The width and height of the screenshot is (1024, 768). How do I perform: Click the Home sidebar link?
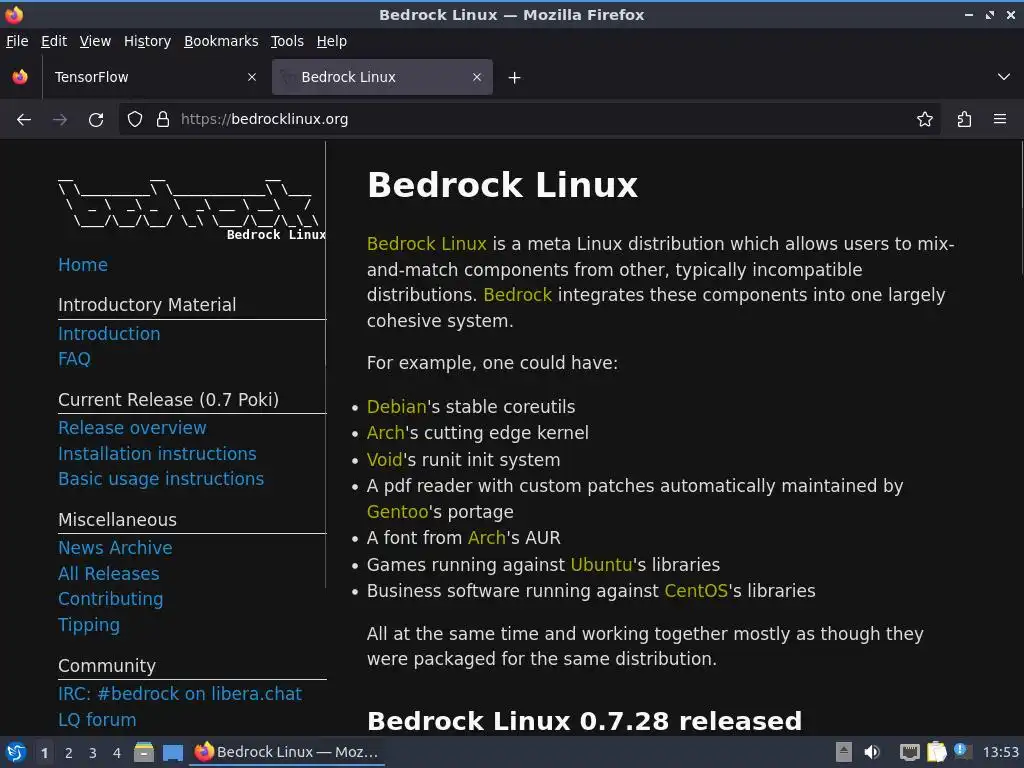click(83, 265)
